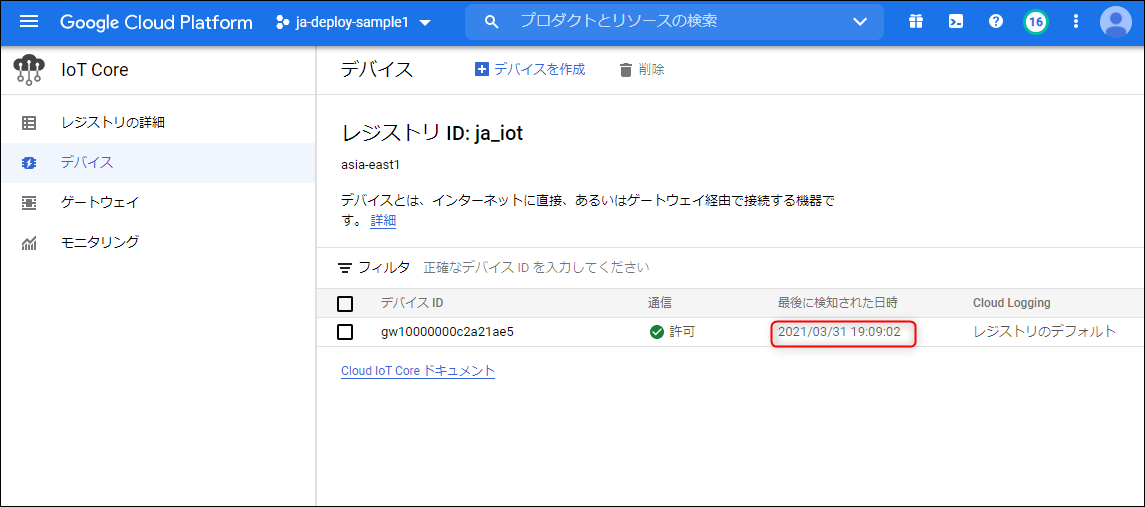The width and height of the screenshot is (1145, 507).
Task: Open notifications badge showing 16
Action: point(1036,22)
